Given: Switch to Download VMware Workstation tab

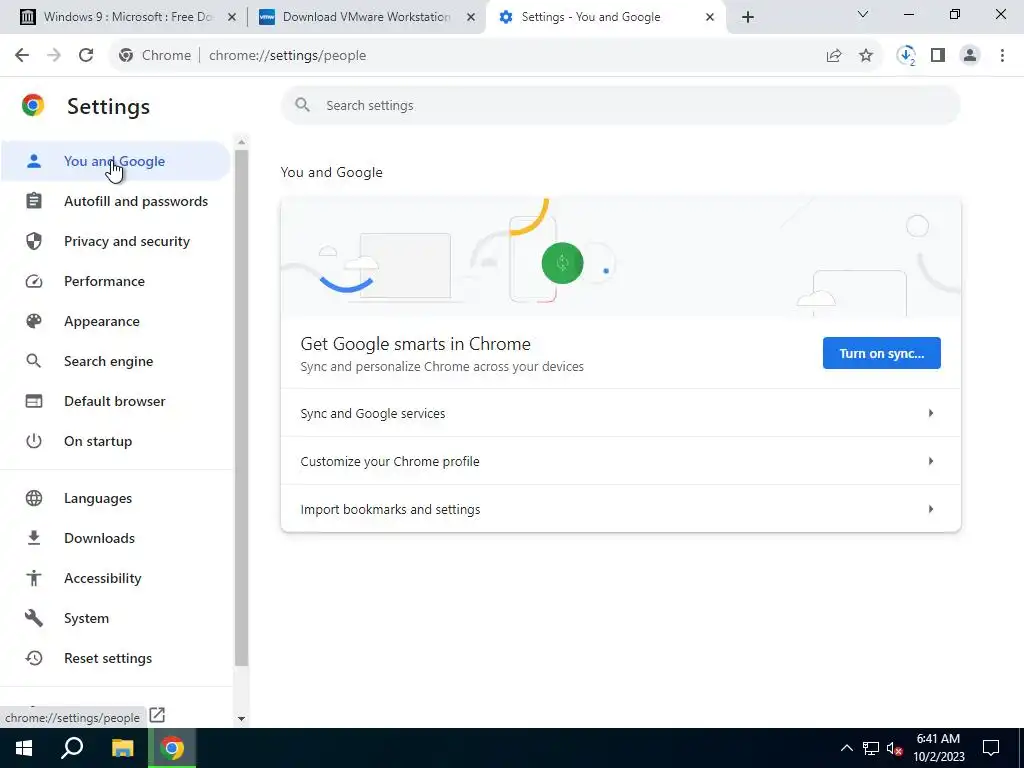Looking at the screenshot, I should click(366, 17).
